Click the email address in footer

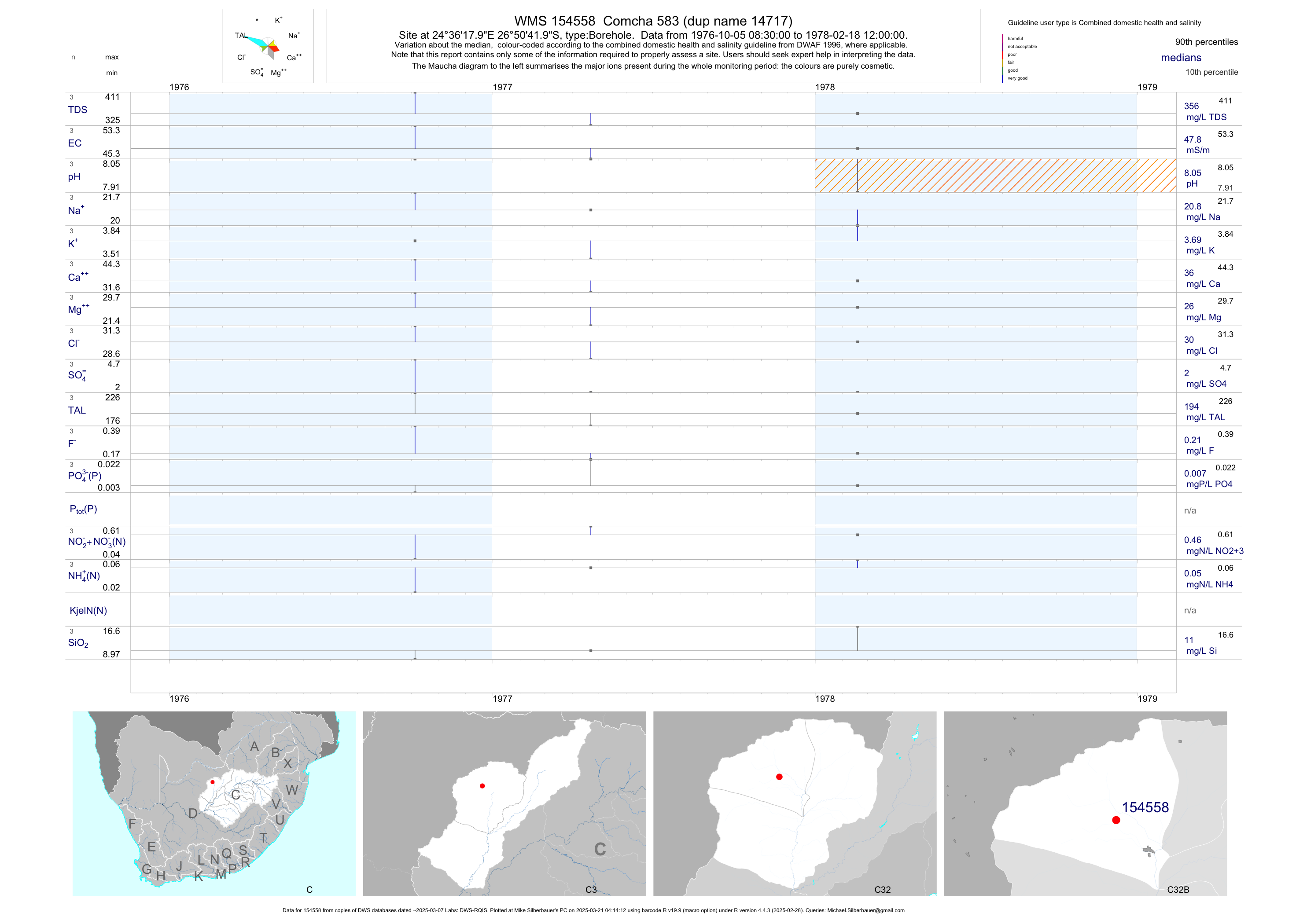click(x=865, y=910)
